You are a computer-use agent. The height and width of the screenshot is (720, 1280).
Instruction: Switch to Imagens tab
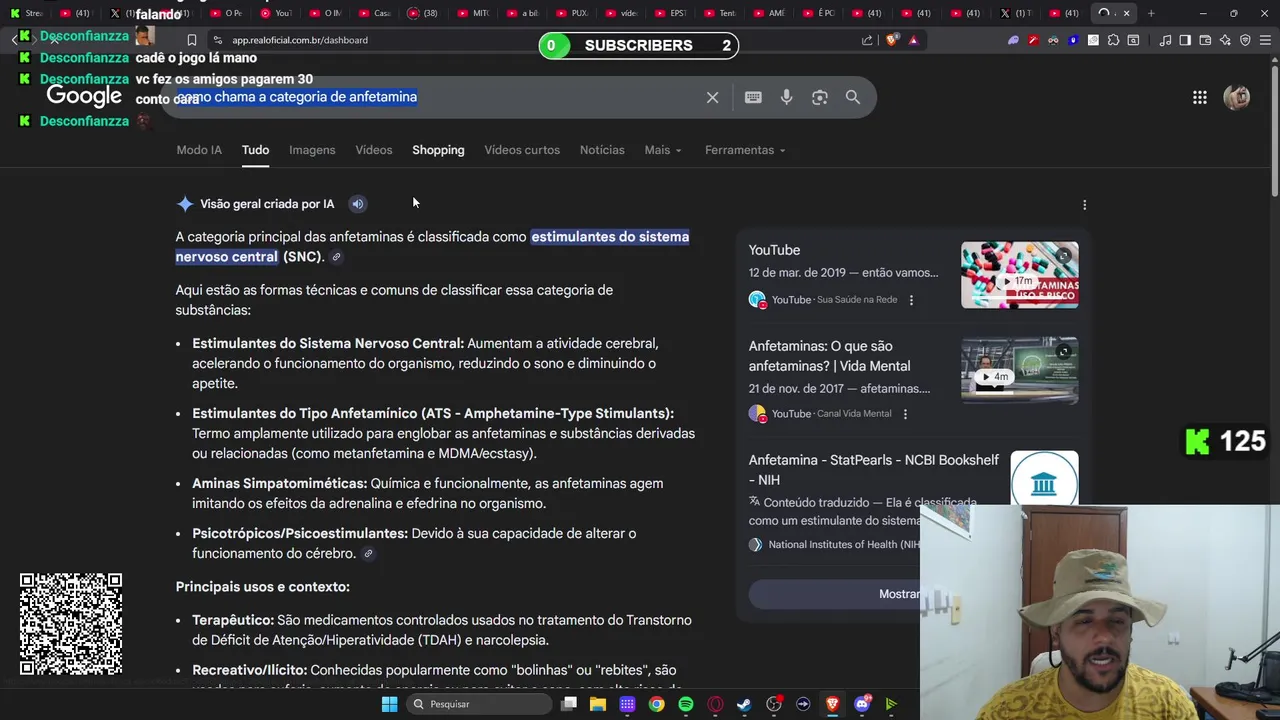click(312, 150)
